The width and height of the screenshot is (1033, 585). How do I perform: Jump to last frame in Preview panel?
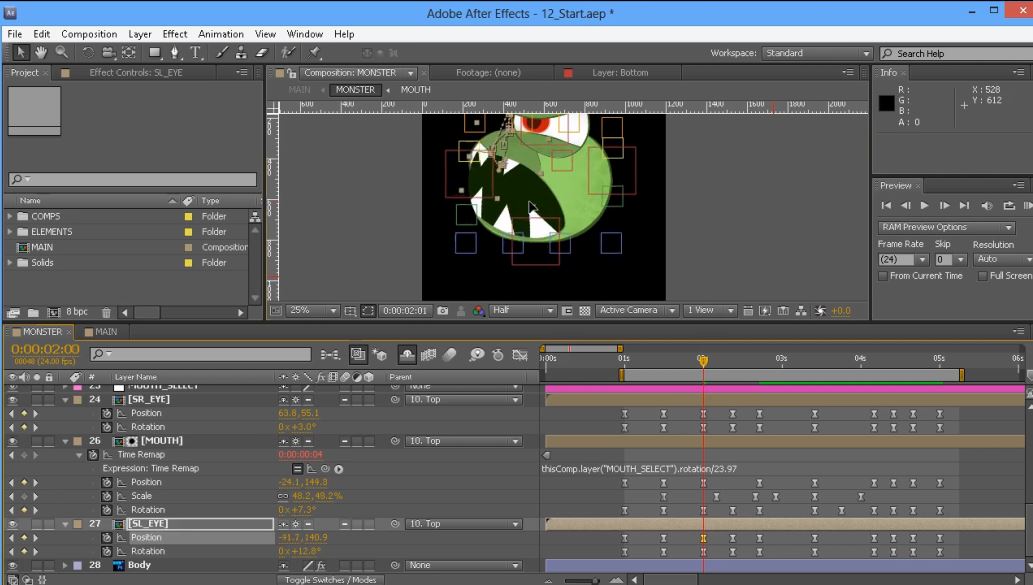pyautogui.click(x=964, y=206)
